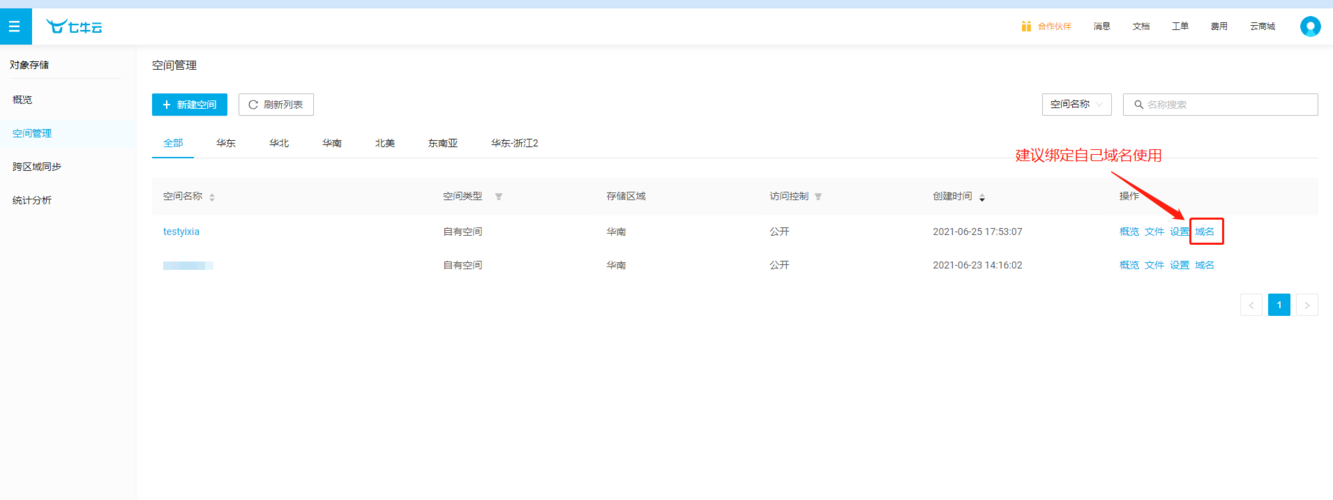Click the hamburger menu icon
This screenshot has width=1333, height=500.
(x=15, y=27)
